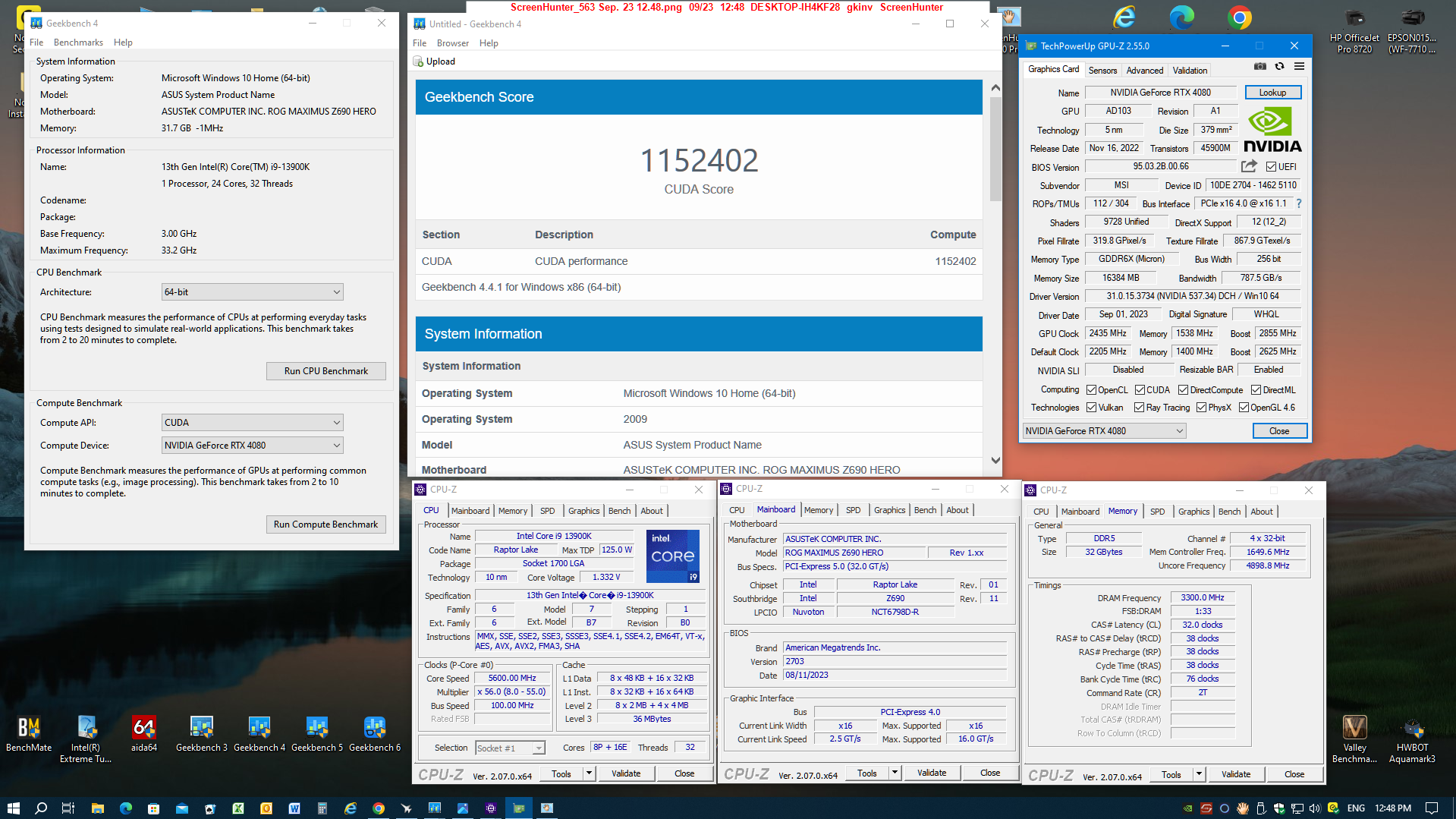Open the BenchMate desktop shortcut
This screenshot has width=1456, height=819.
coord(29,734)
